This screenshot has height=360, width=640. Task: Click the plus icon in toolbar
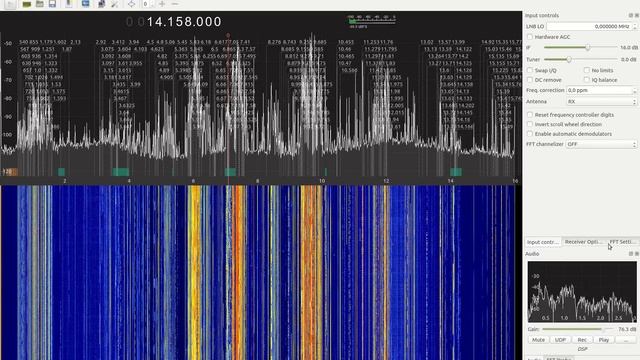click(x=162, y=4)
